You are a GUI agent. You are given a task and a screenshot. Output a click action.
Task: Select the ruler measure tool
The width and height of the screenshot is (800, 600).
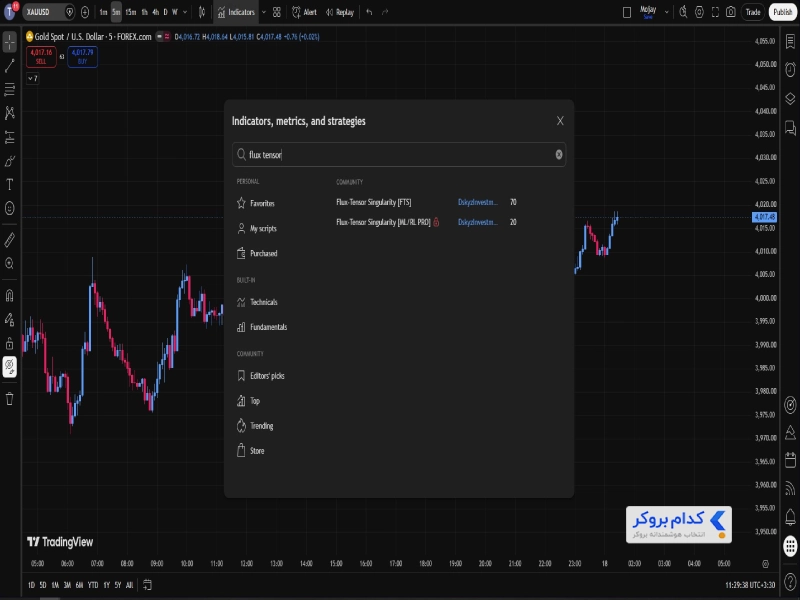tap(10, 239)
